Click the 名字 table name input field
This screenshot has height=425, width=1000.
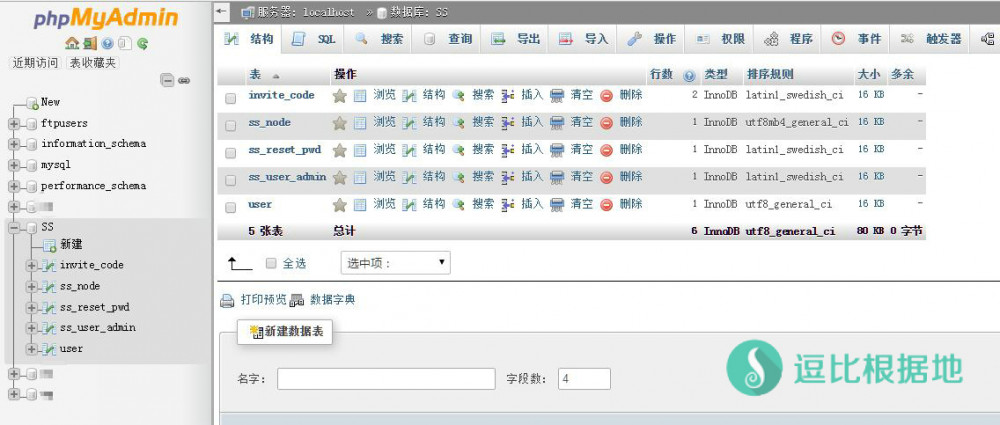[386, 379]
